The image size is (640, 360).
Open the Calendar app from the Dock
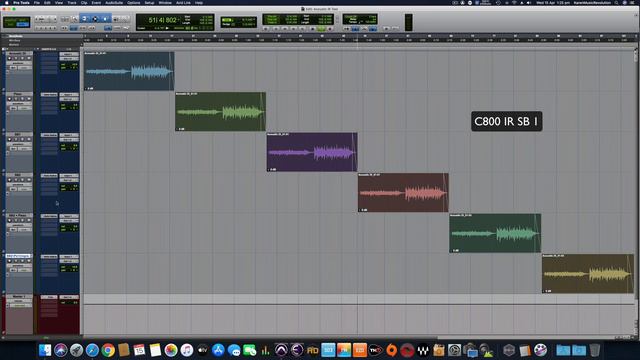coord(139,350)
